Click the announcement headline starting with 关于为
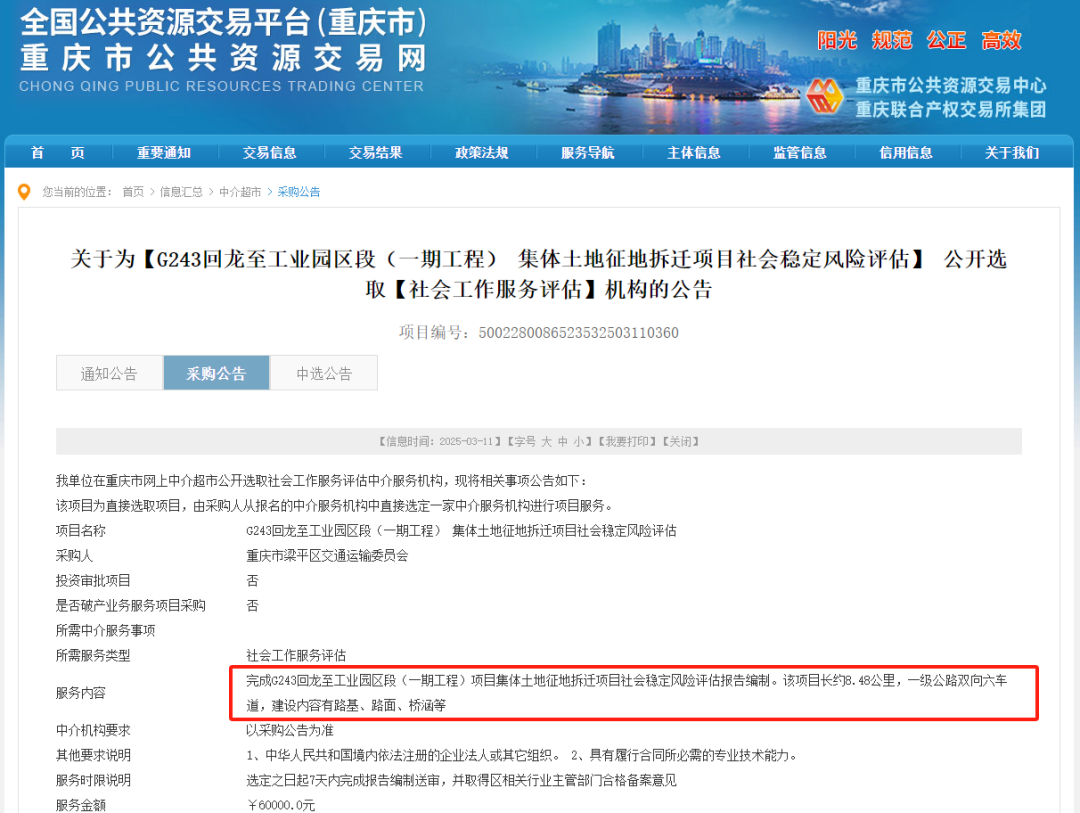 [539, 274]
